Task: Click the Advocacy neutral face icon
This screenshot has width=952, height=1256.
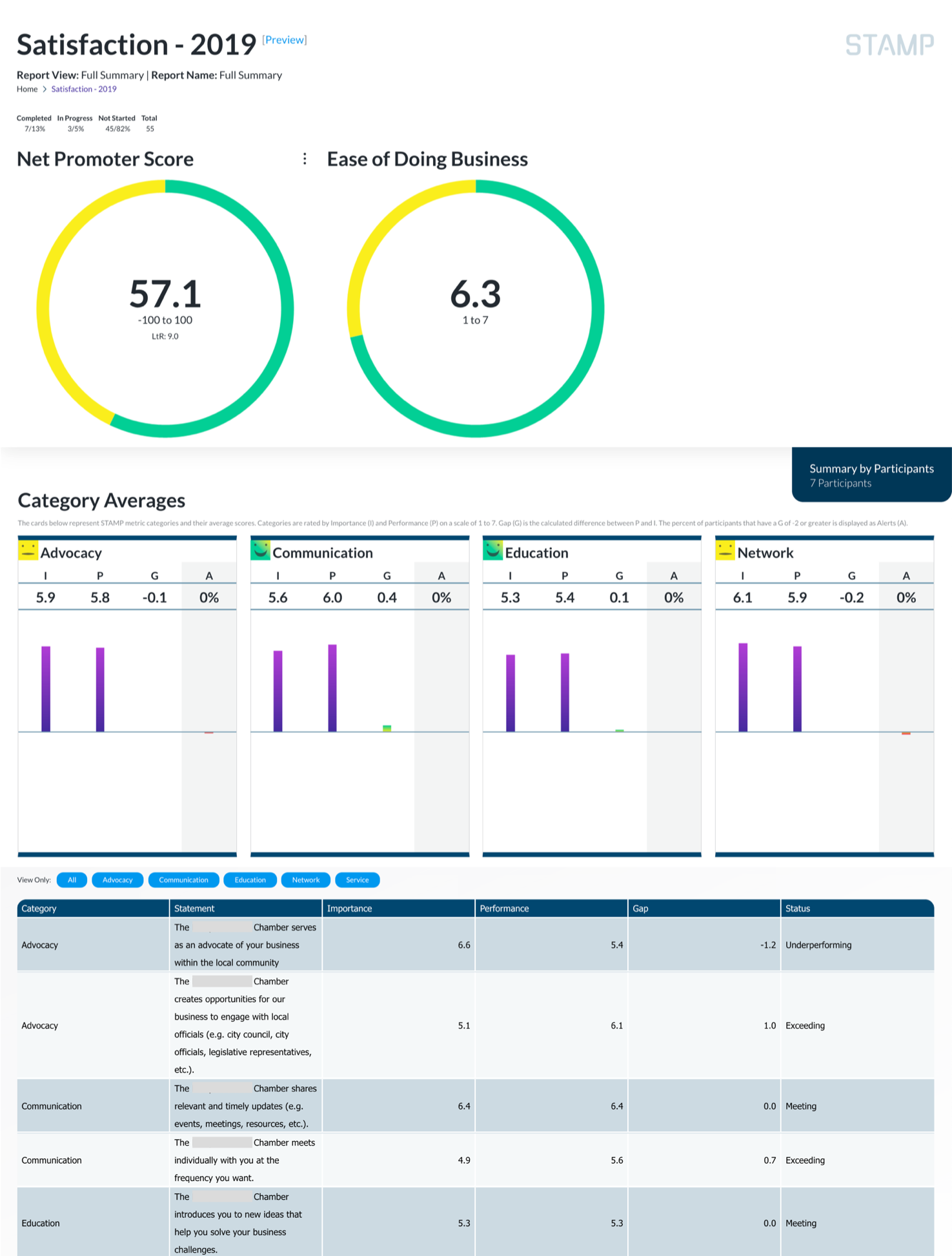Action: point(28,550)
